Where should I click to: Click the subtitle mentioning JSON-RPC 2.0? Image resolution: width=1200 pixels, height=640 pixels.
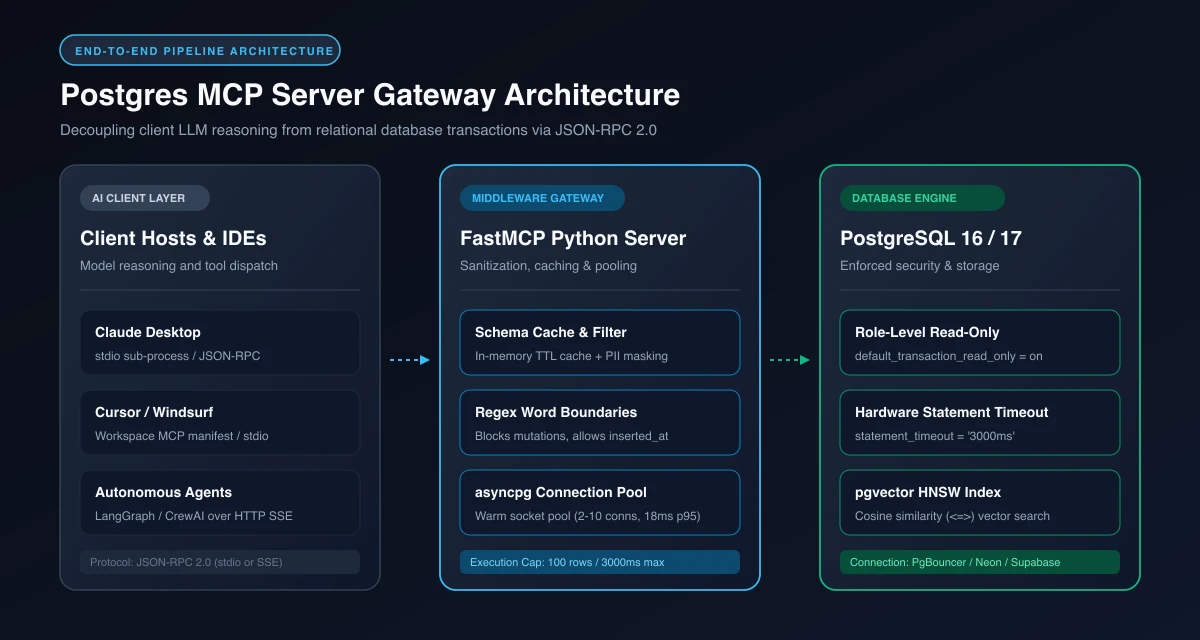coord(358,130)
